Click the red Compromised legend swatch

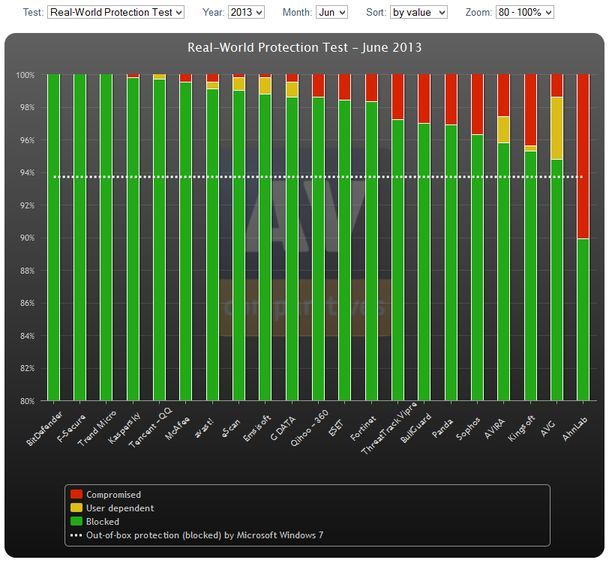[x=76, y=494]
